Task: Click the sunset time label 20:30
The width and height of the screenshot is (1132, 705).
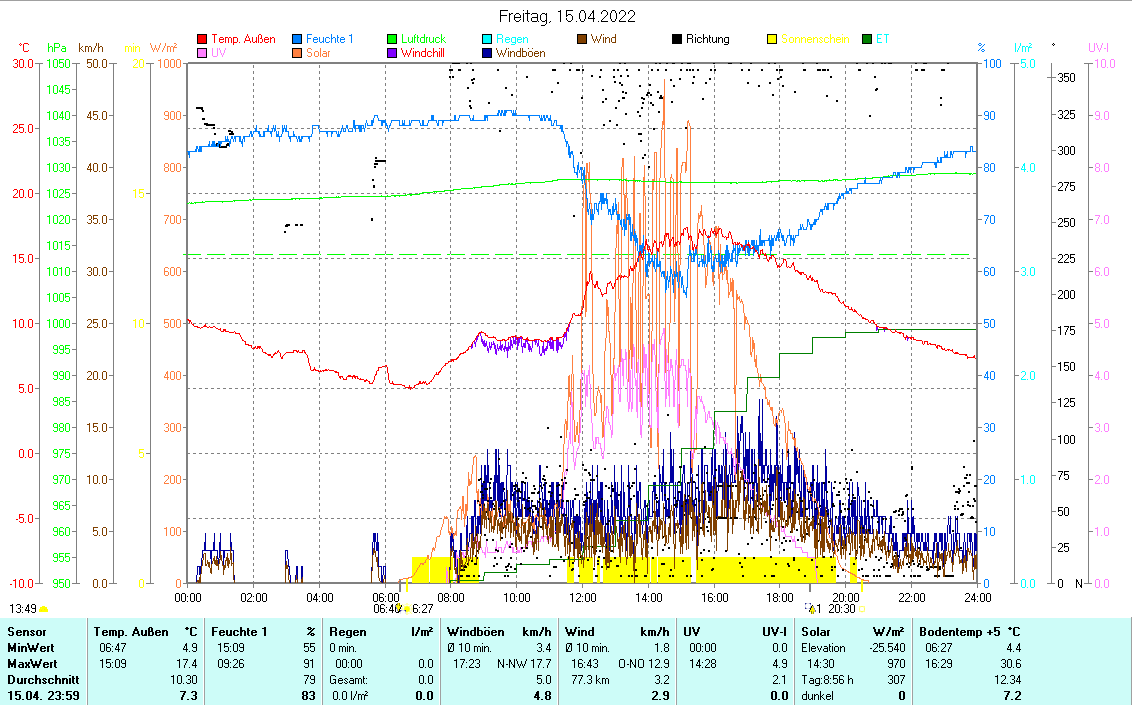Action: [842, 608]
